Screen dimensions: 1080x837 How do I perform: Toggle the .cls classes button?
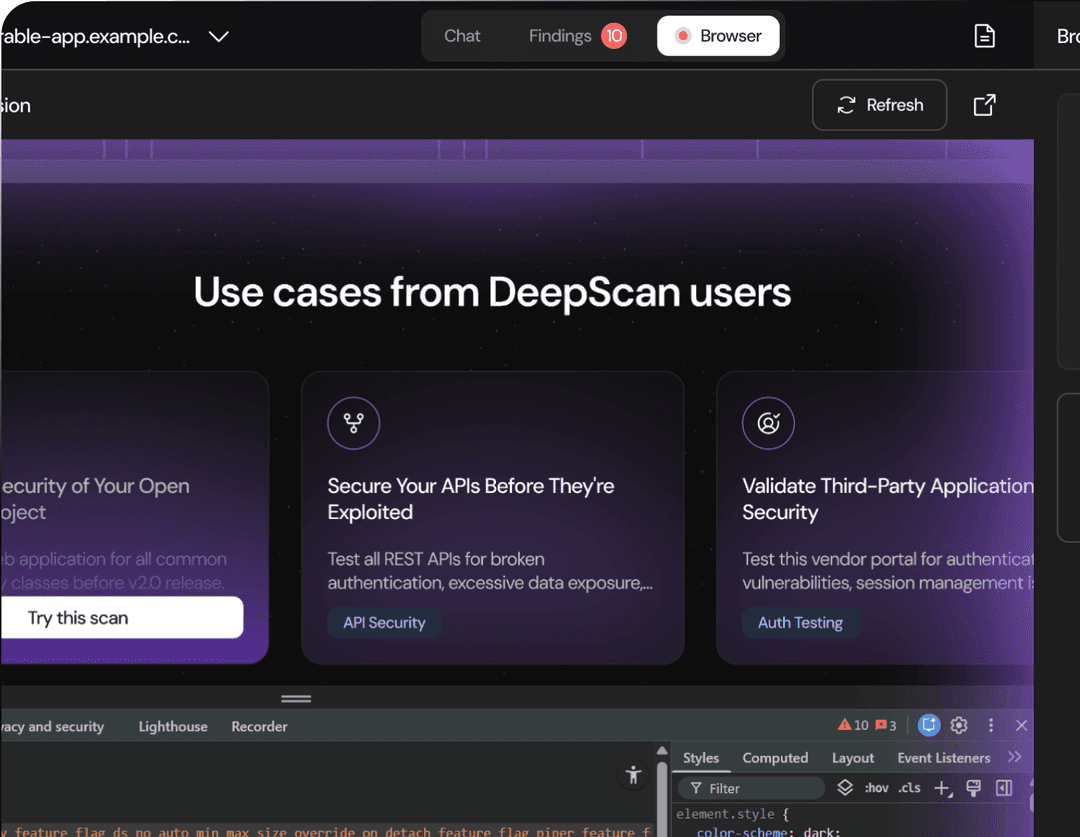[x=909, y=787]
